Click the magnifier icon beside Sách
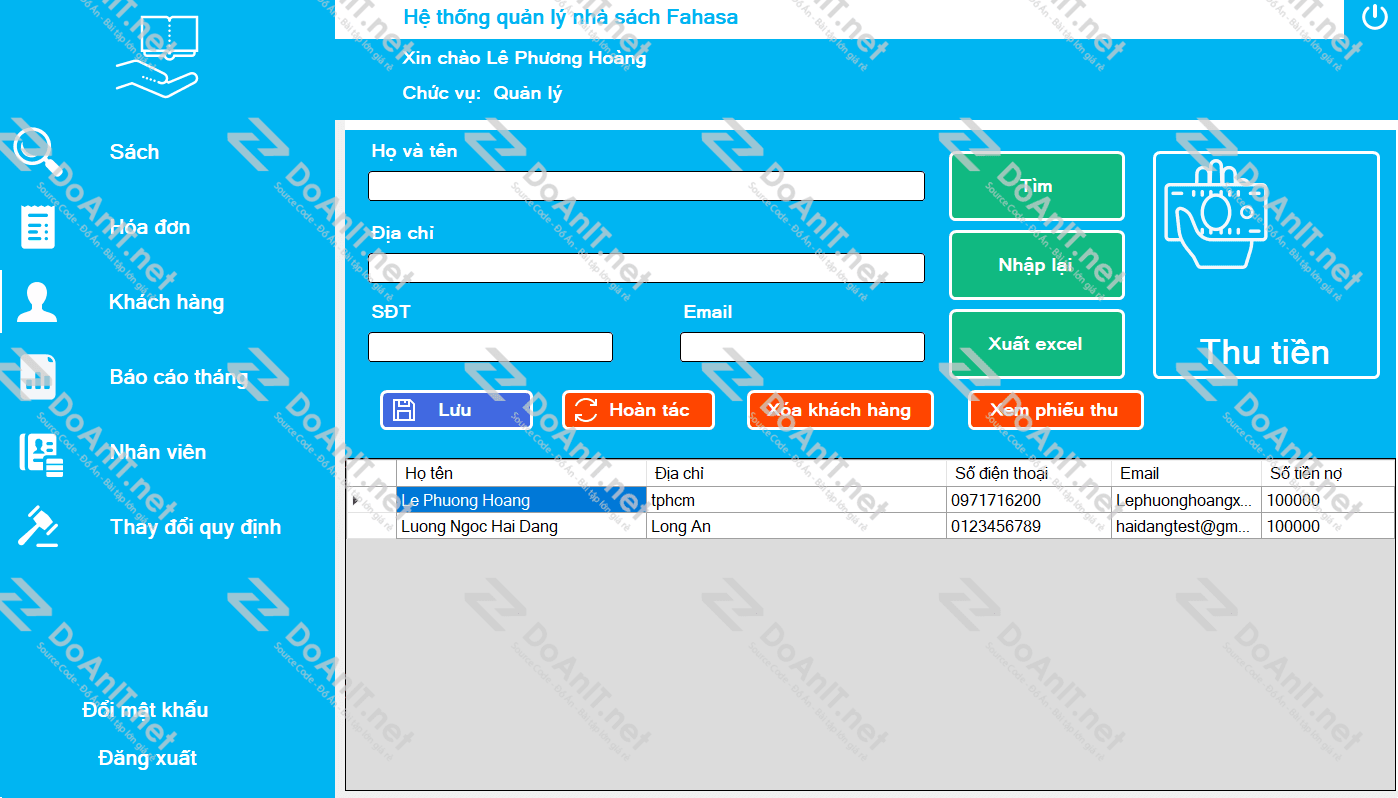 (38, 151)
